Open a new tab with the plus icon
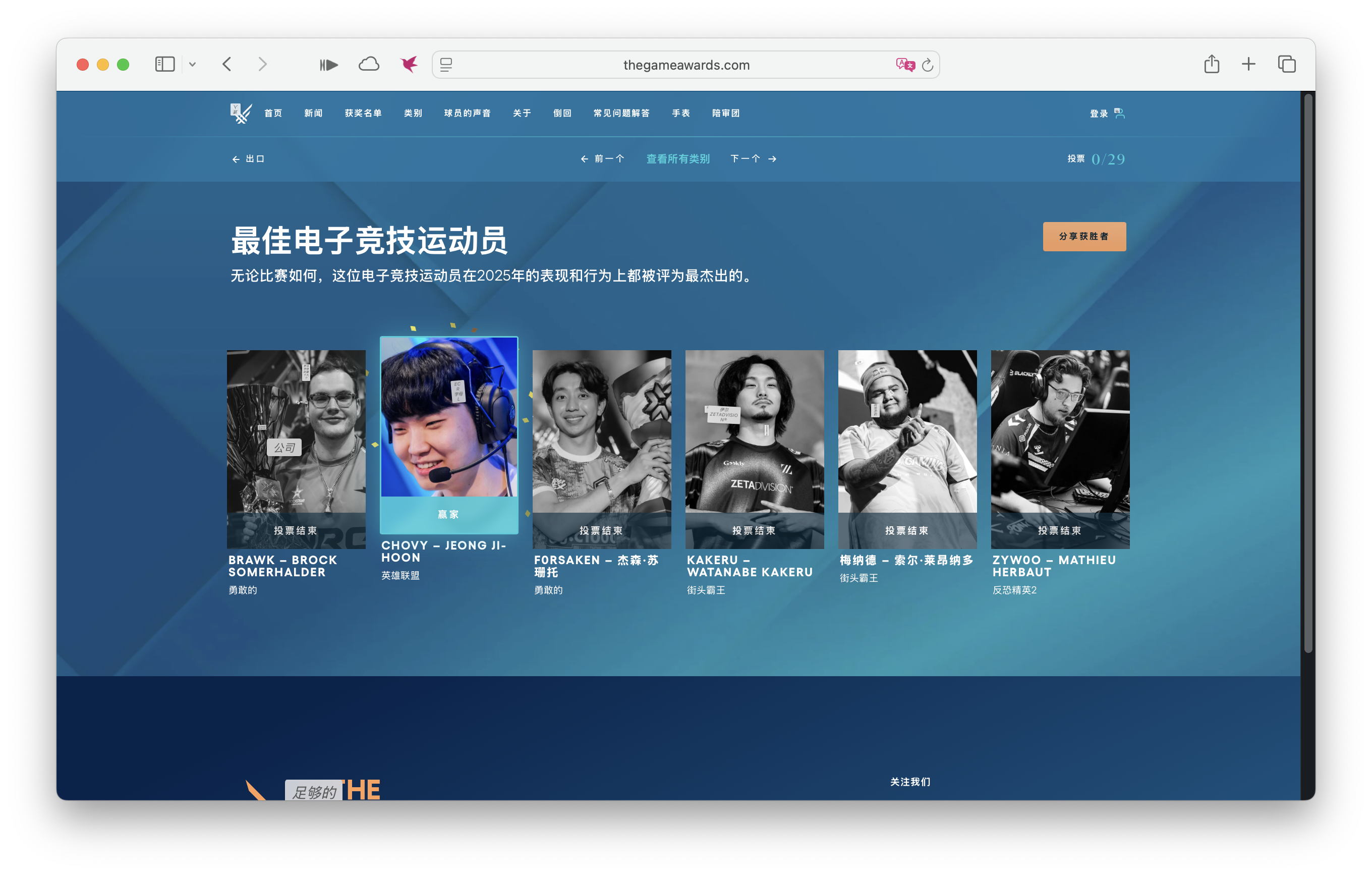 tap(1248, 64)
